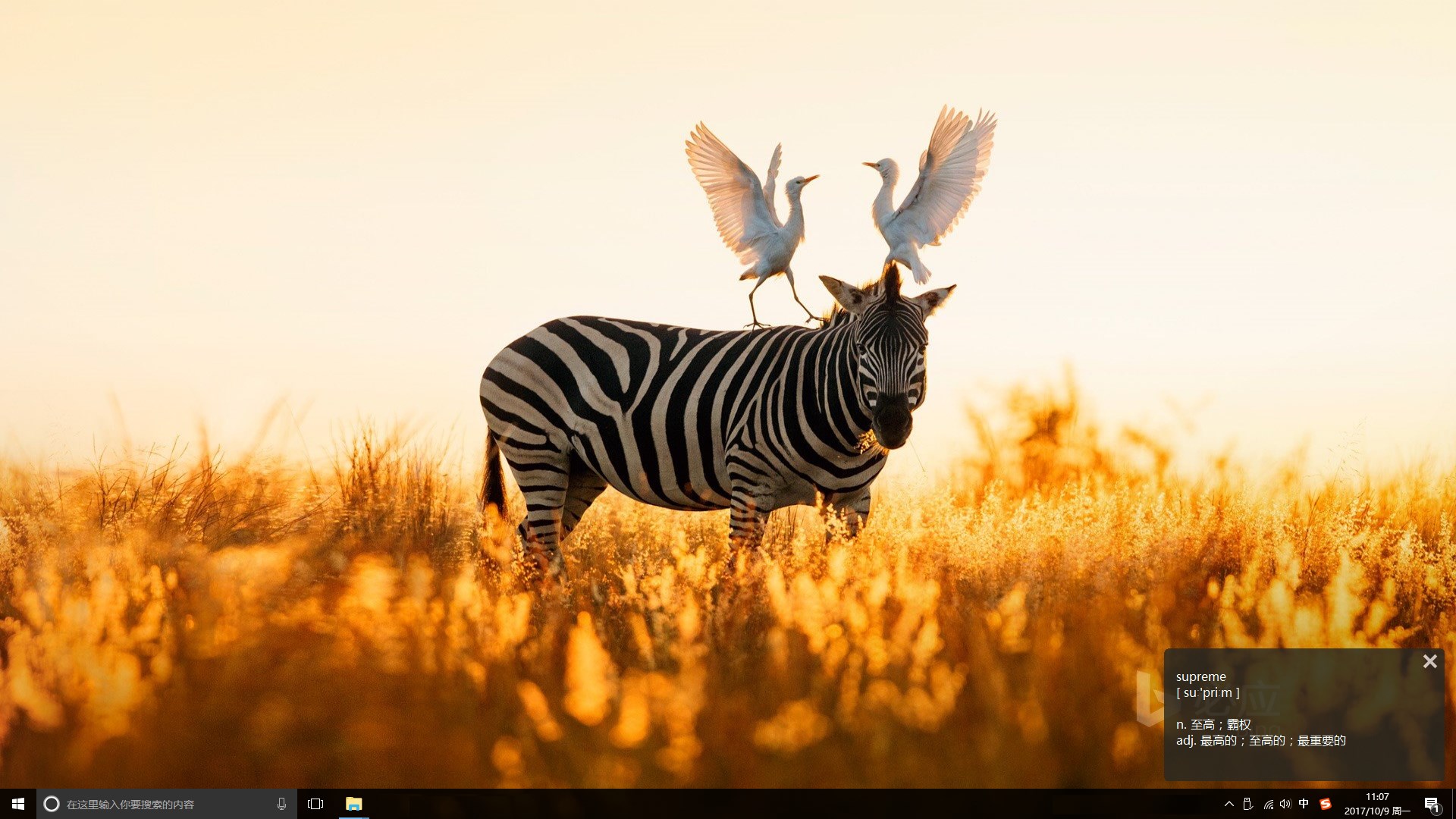
Task: Click the Show desktop strip at taskbar end
Action: (x=1453, y=804)
